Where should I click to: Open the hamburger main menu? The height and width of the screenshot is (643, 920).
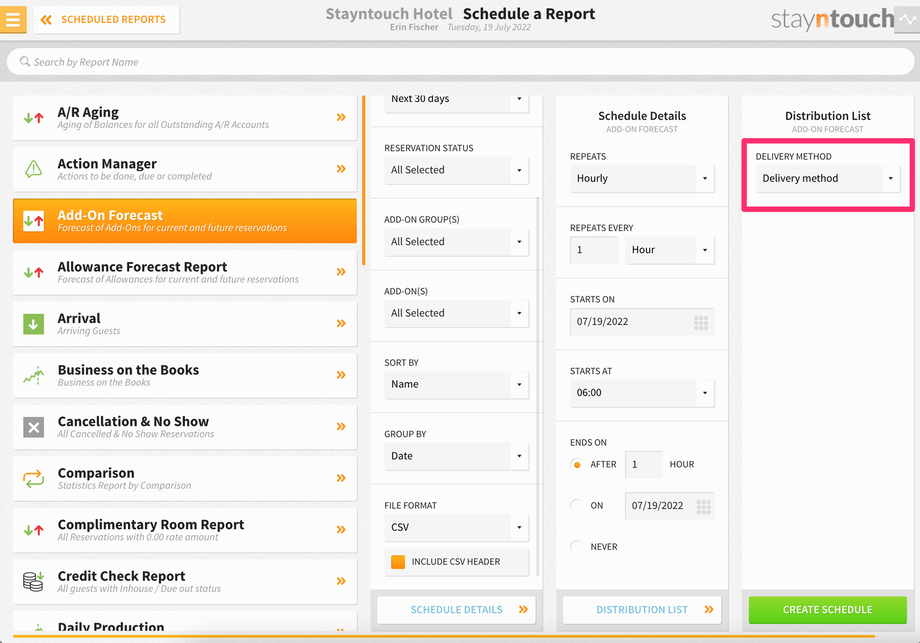click(13, 19)
